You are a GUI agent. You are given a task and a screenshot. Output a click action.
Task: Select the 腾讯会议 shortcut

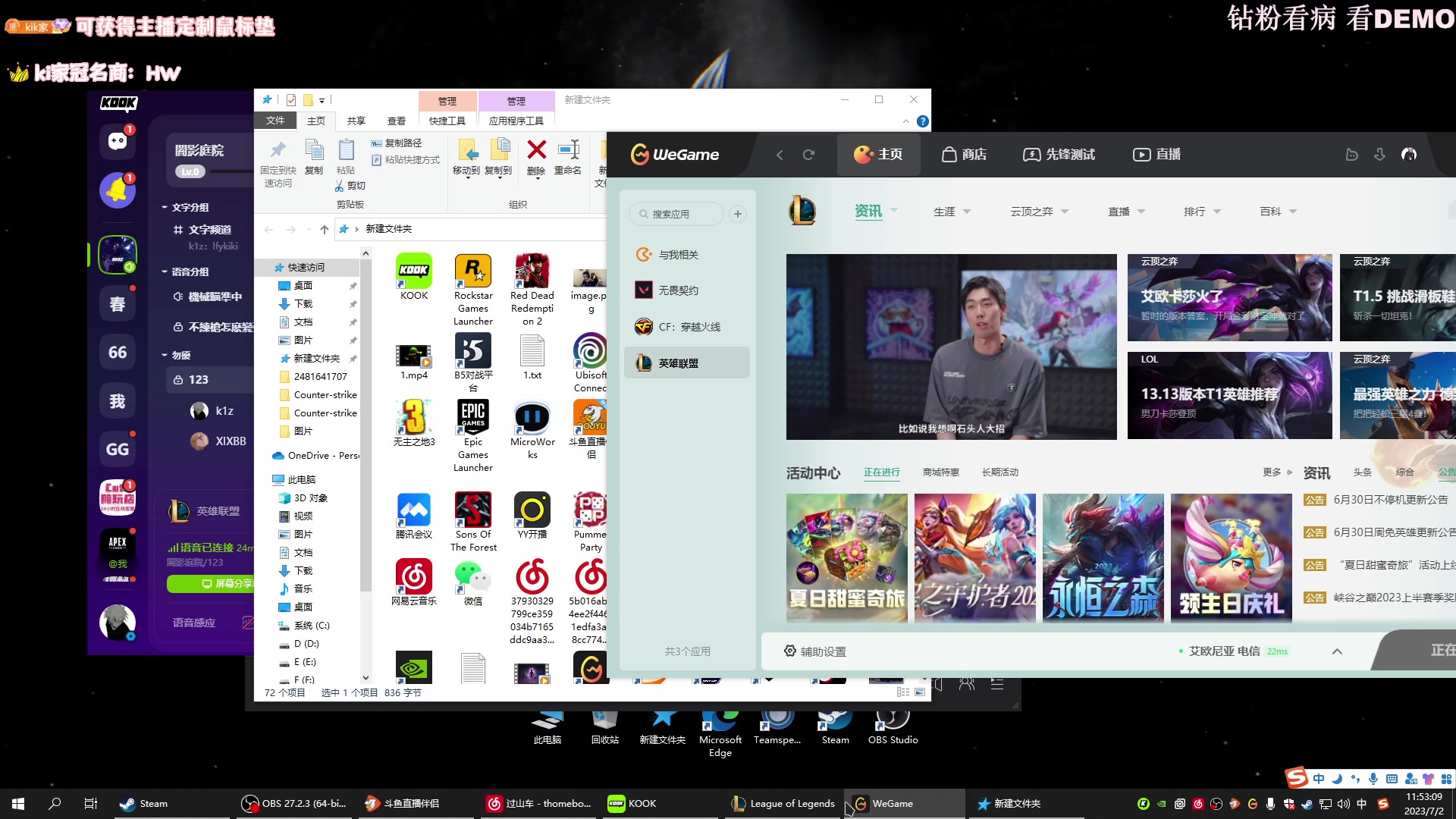point(414,516)
